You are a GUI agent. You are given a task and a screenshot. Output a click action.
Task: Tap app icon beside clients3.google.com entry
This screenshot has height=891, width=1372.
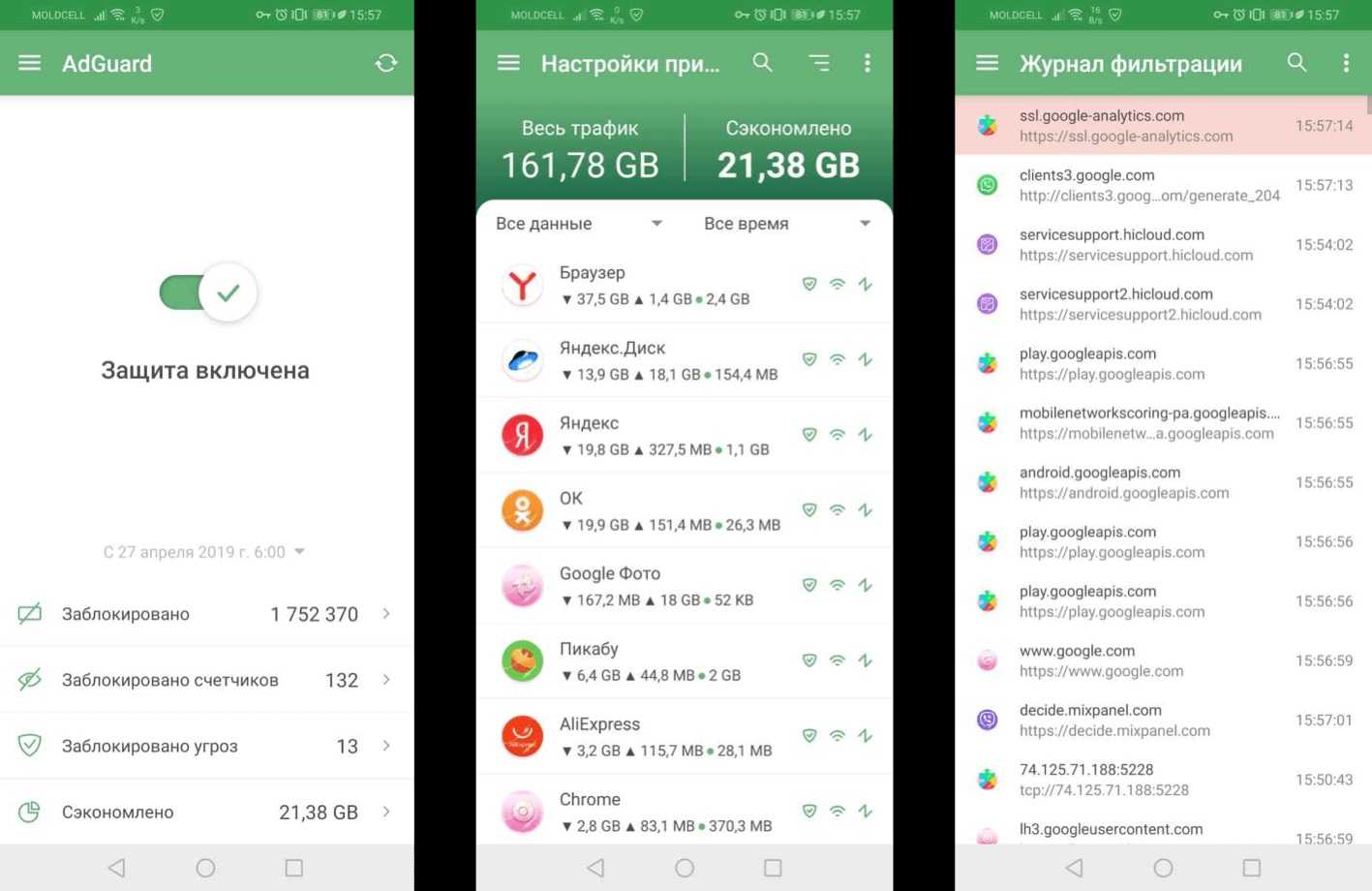point(988,185)
